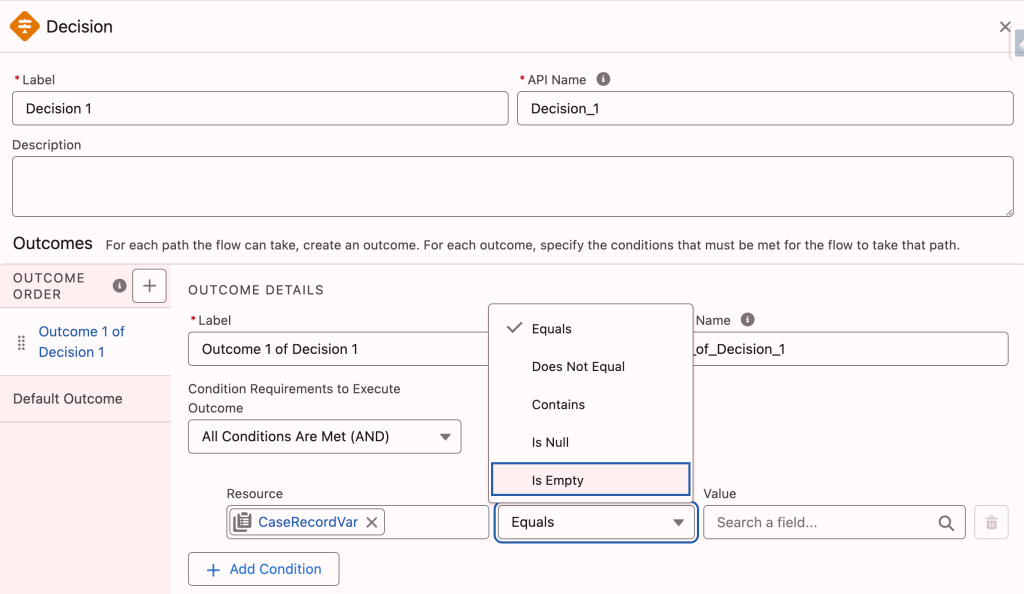Click the search icon in Value field
The width and height of the screenshot is (1024, 594).
coord(946,523)
